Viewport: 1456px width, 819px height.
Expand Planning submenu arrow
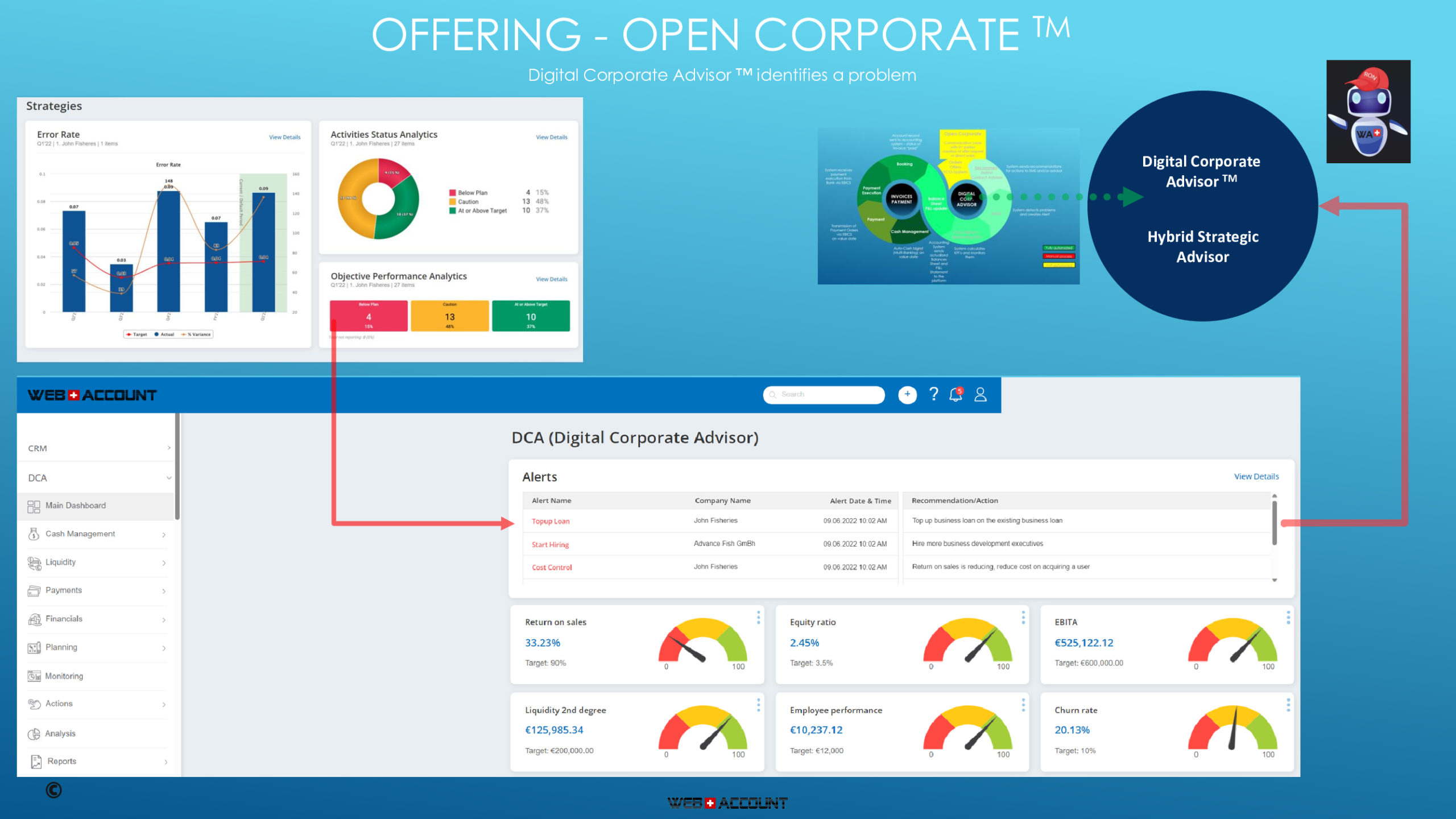tap(164, 648)
